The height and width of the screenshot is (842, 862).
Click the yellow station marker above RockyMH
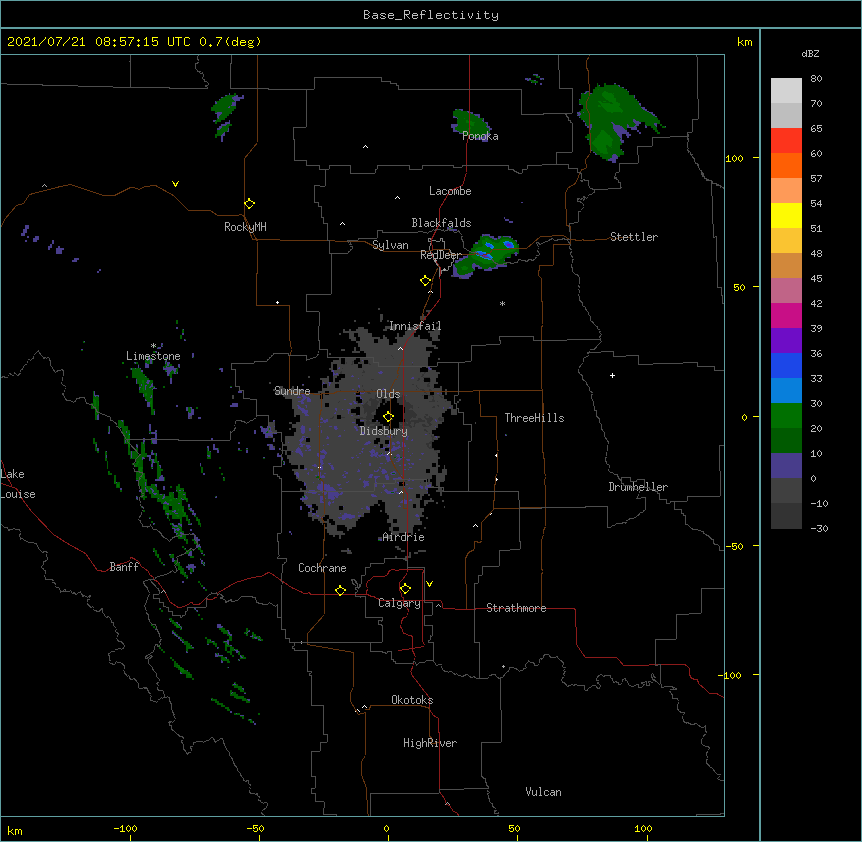tap(249, 204)
